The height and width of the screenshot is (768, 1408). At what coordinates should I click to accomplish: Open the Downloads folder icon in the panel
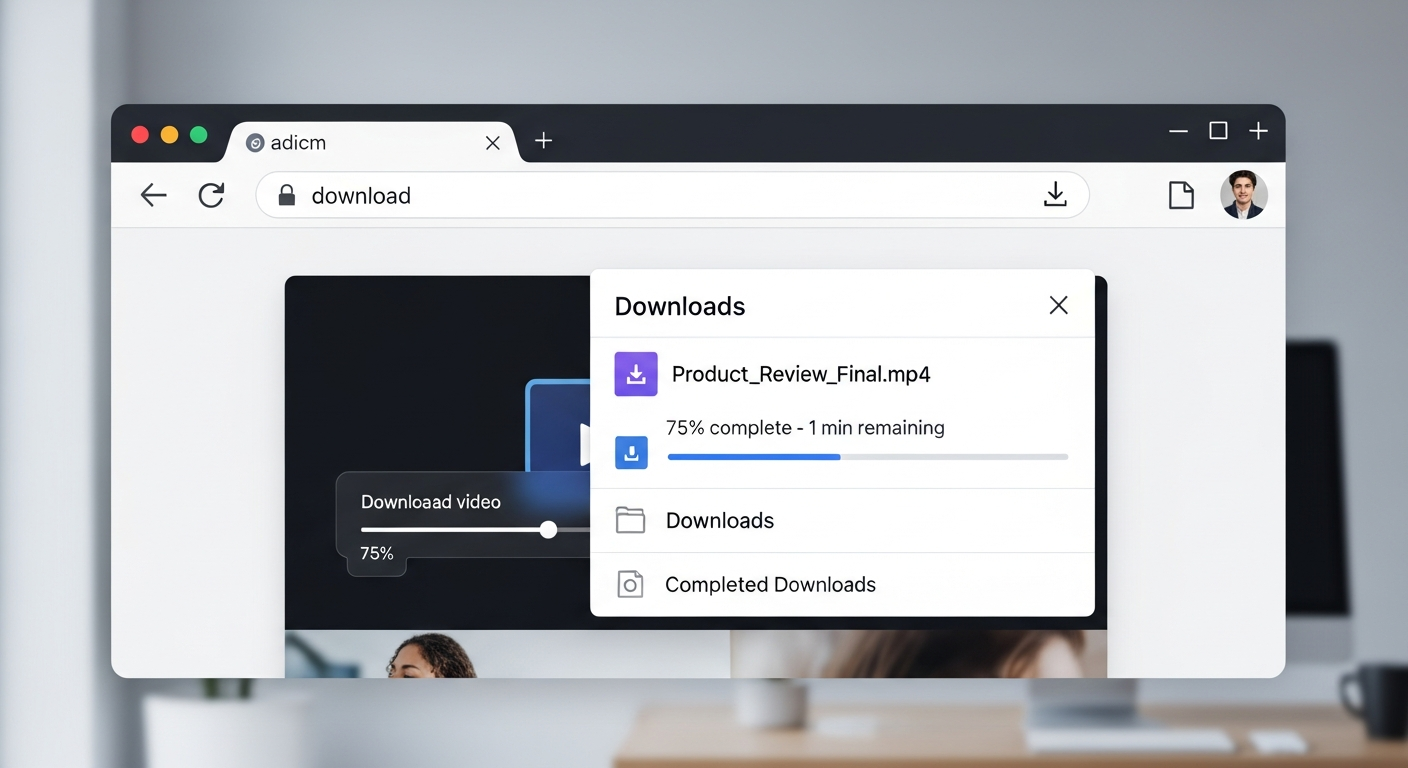pos(631,520)
